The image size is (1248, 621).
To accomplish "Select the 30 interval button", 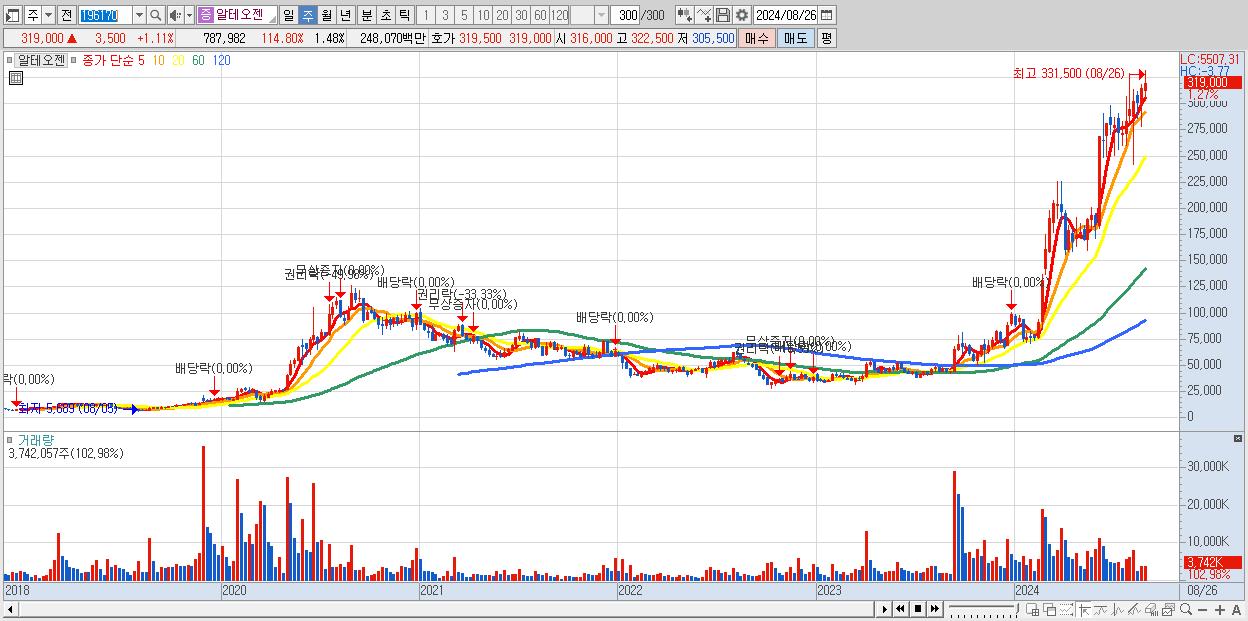I will (521, 15).
